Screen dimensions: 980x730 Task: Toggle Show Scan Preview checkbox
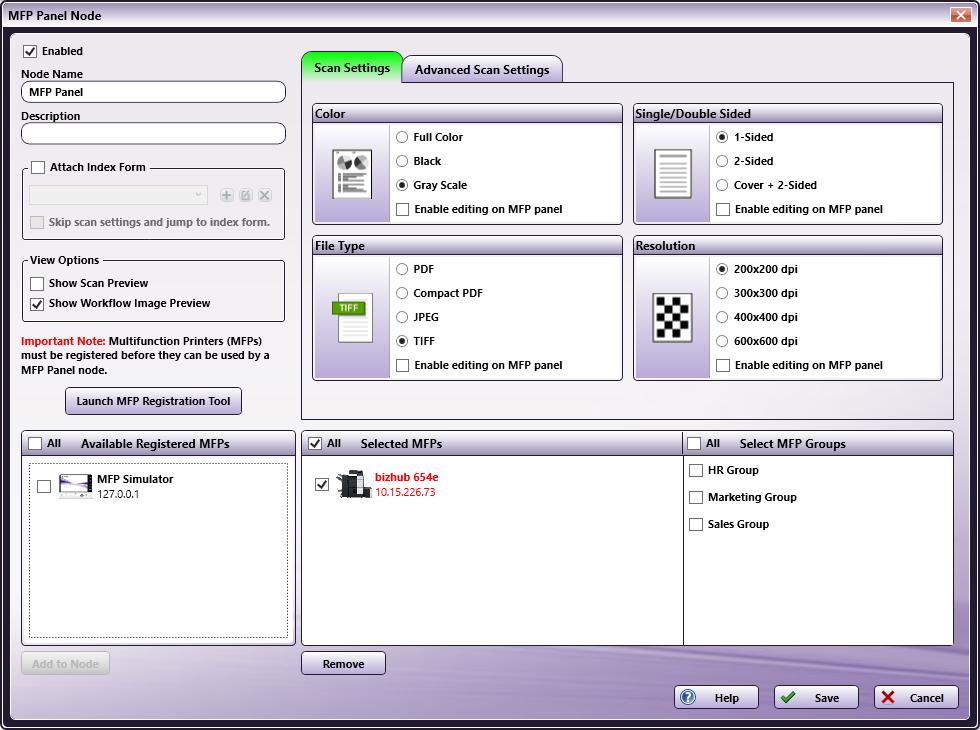click(x=38, y=284)
